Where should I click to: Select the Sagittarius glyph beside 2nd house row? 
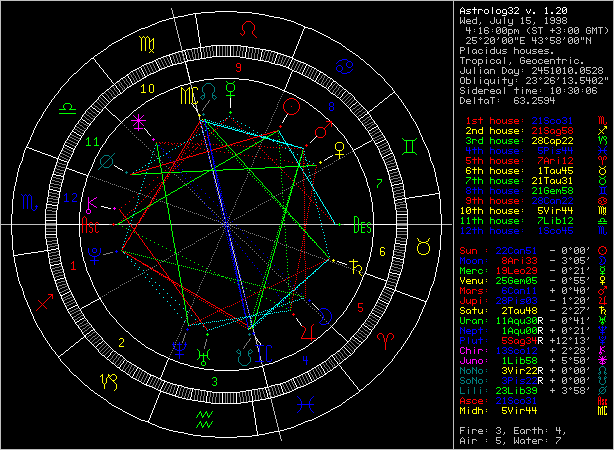(x=603, y=131)
